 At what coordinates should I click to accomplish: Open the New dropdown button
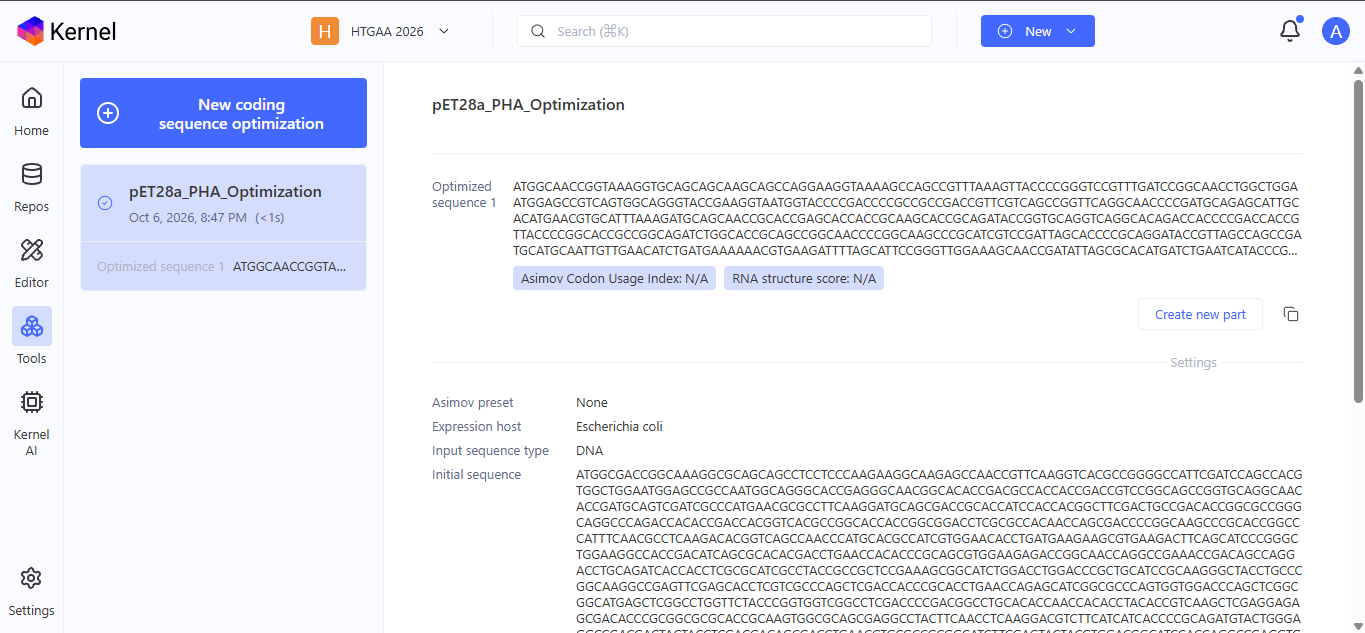click(1038, 31)
